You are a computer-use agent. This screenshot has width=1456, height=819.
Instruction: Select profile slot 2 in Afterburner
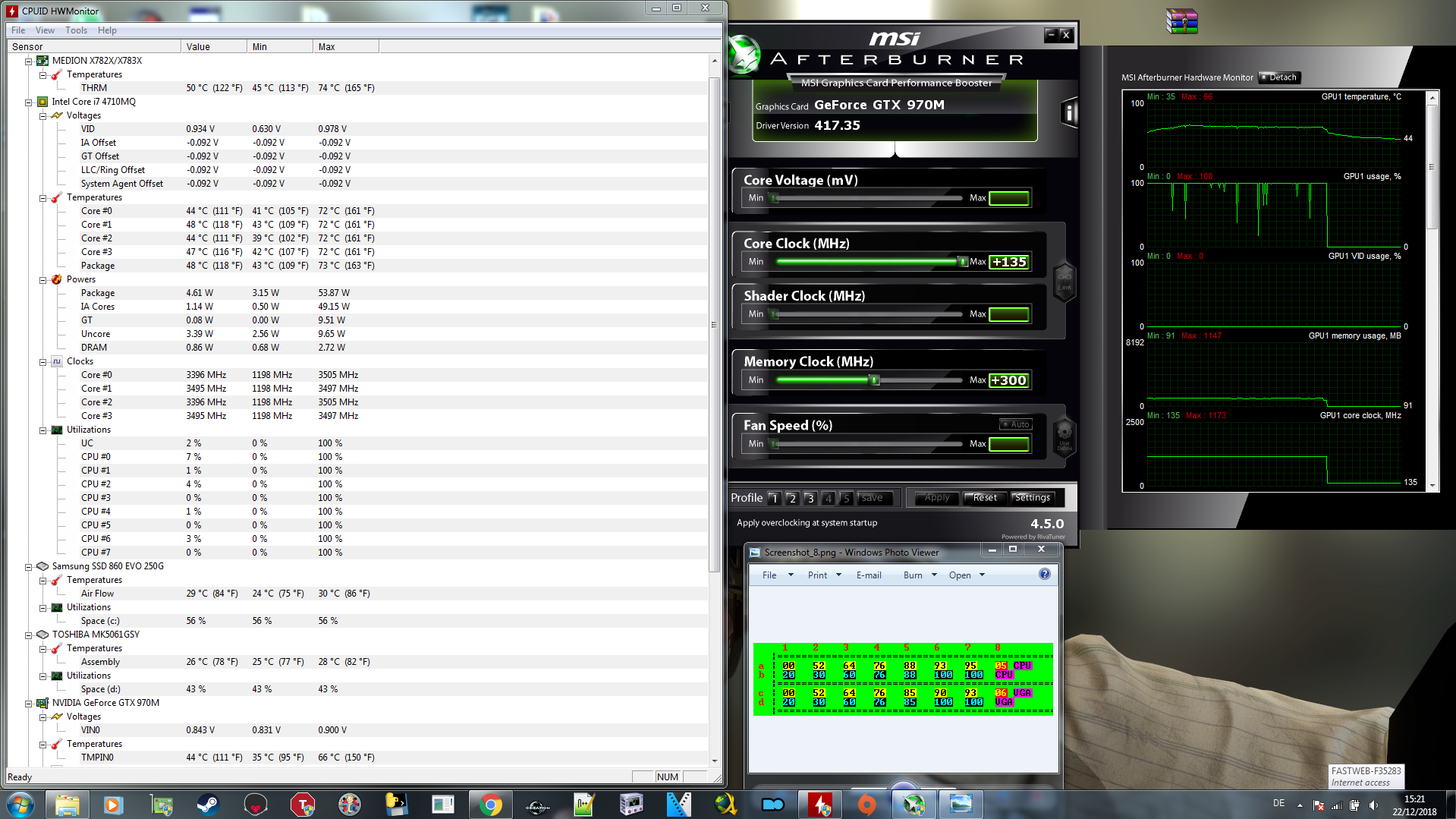pos(792,498)
